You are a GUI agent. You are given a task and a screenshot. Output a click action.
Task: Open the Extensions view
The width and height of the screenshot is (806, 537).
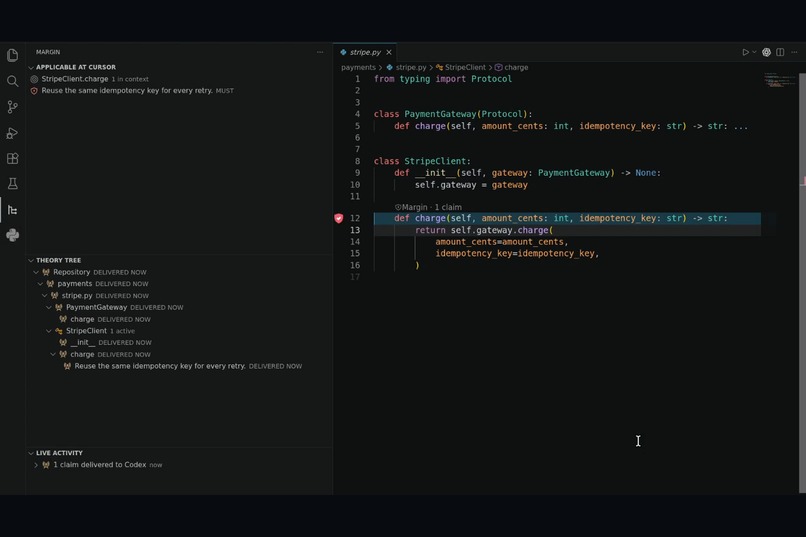12,158
